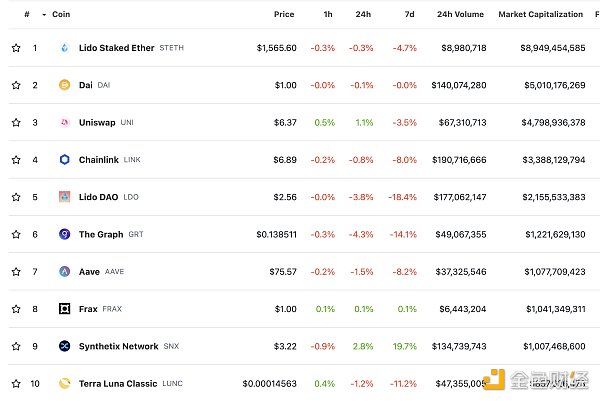Click the Chainlink hexagon logo
Viewport: 600px width, 401px height.
65,160
